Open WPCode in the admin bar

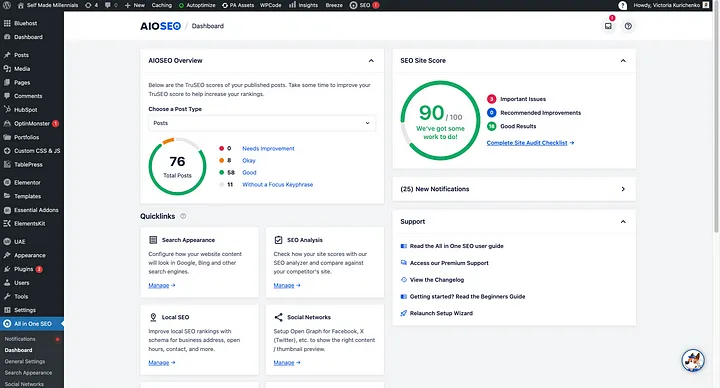(x=270, y=5)
